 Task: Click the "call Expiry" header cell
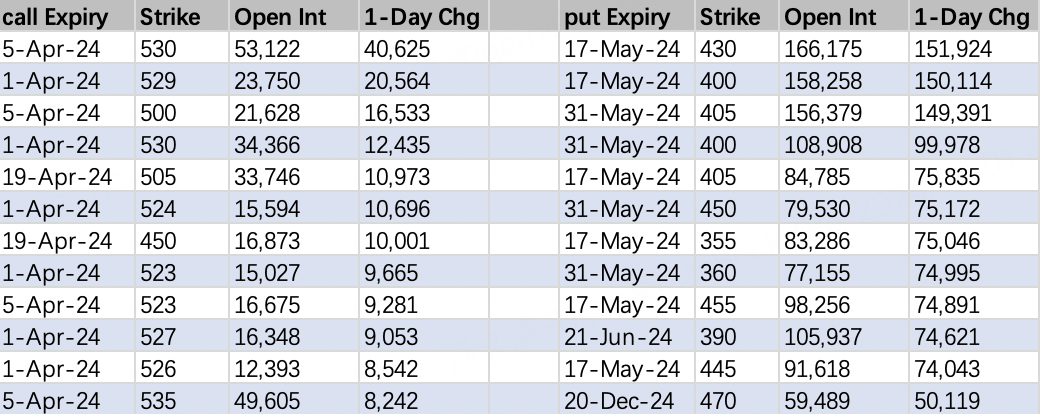tap(66, 17)
